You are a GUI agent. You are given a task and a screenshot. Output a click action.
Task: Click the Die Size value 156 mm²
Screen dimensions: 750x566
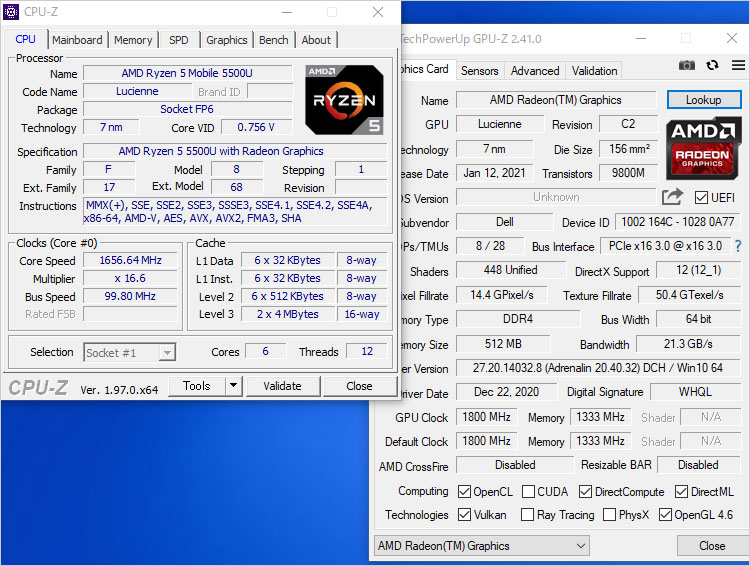click(629, 149)
